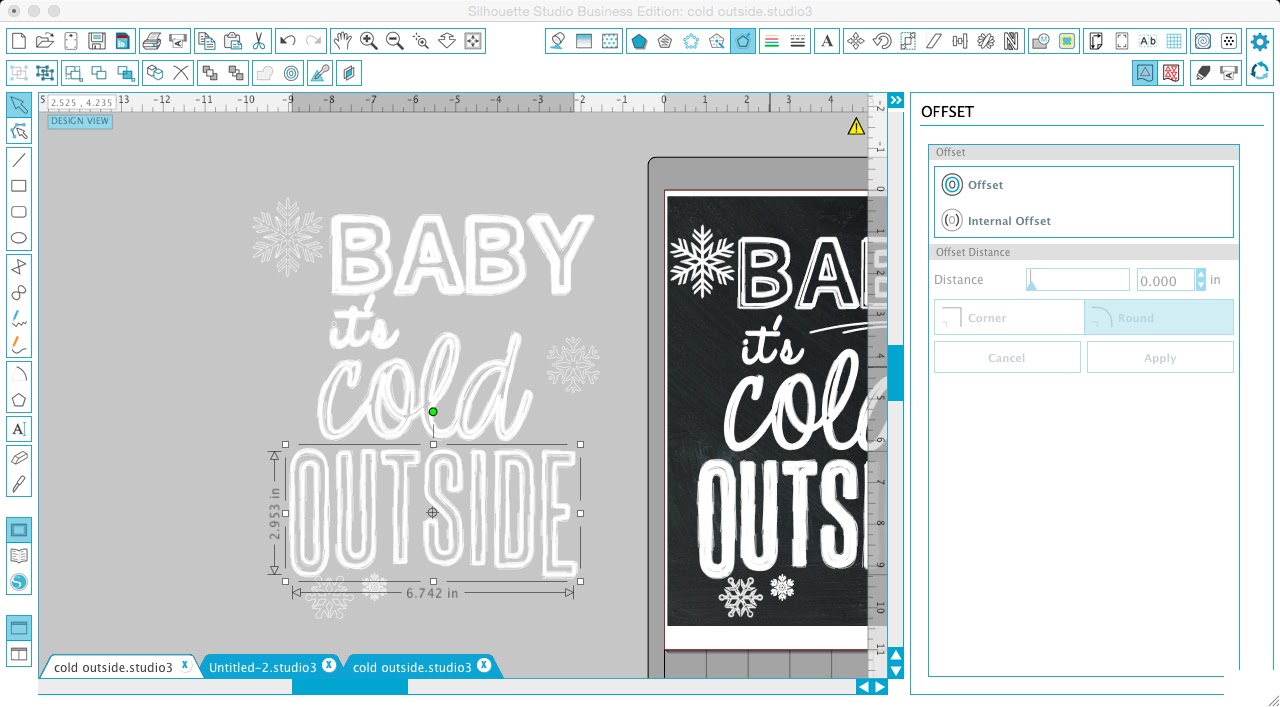
Task: Select the Draw an Ellipse tool
Action: click(19, 238)
